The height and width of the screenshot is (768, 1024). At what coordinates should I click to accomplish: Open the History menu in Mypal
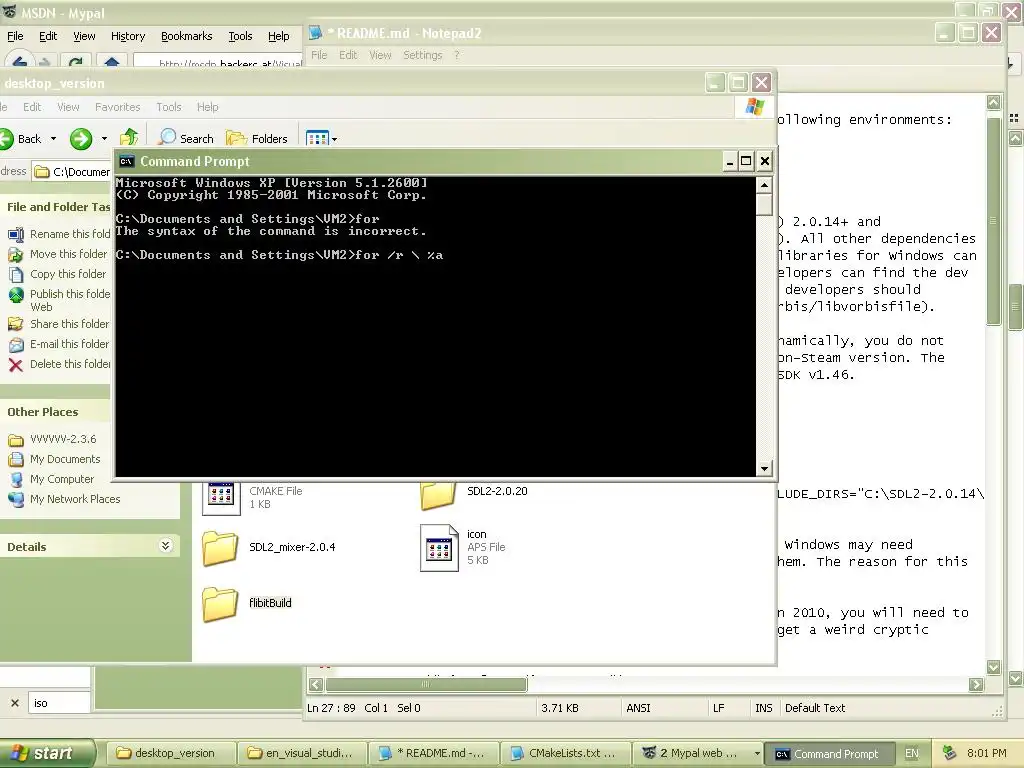click(128, 36)
